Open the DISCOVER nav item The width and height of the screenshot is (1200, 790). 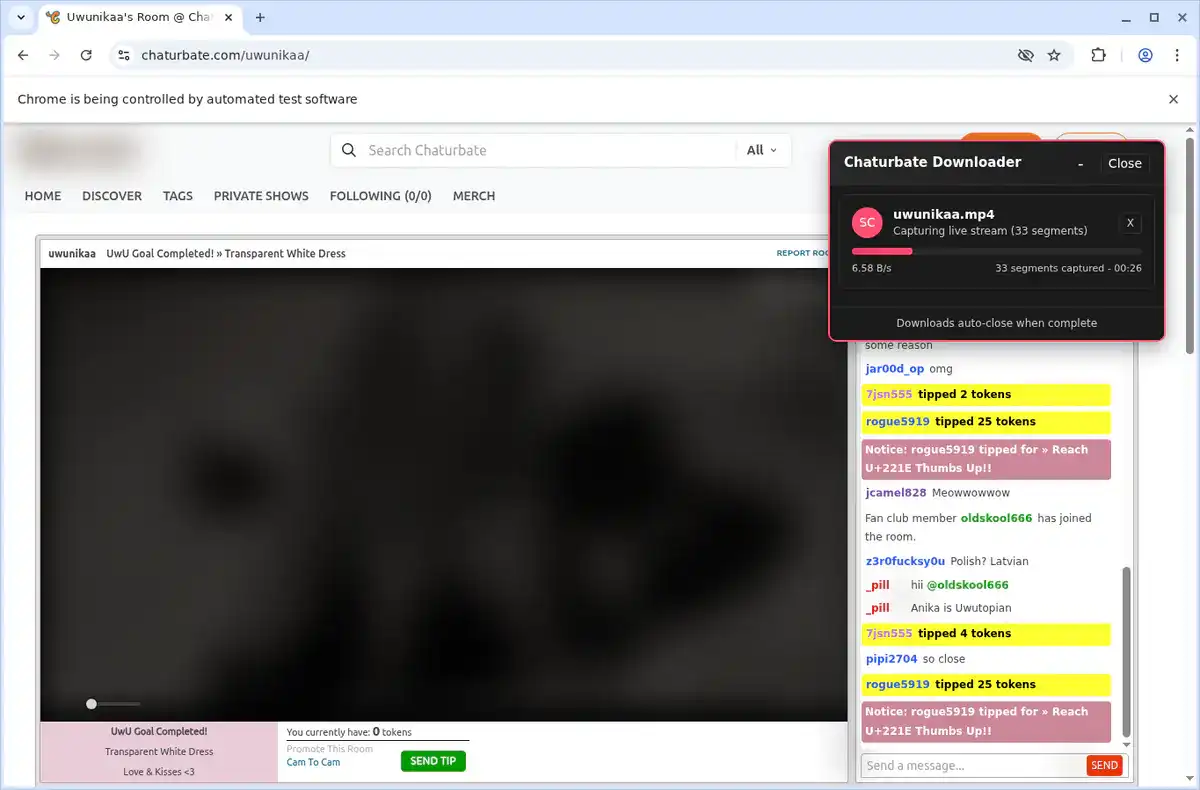point(112,196)
